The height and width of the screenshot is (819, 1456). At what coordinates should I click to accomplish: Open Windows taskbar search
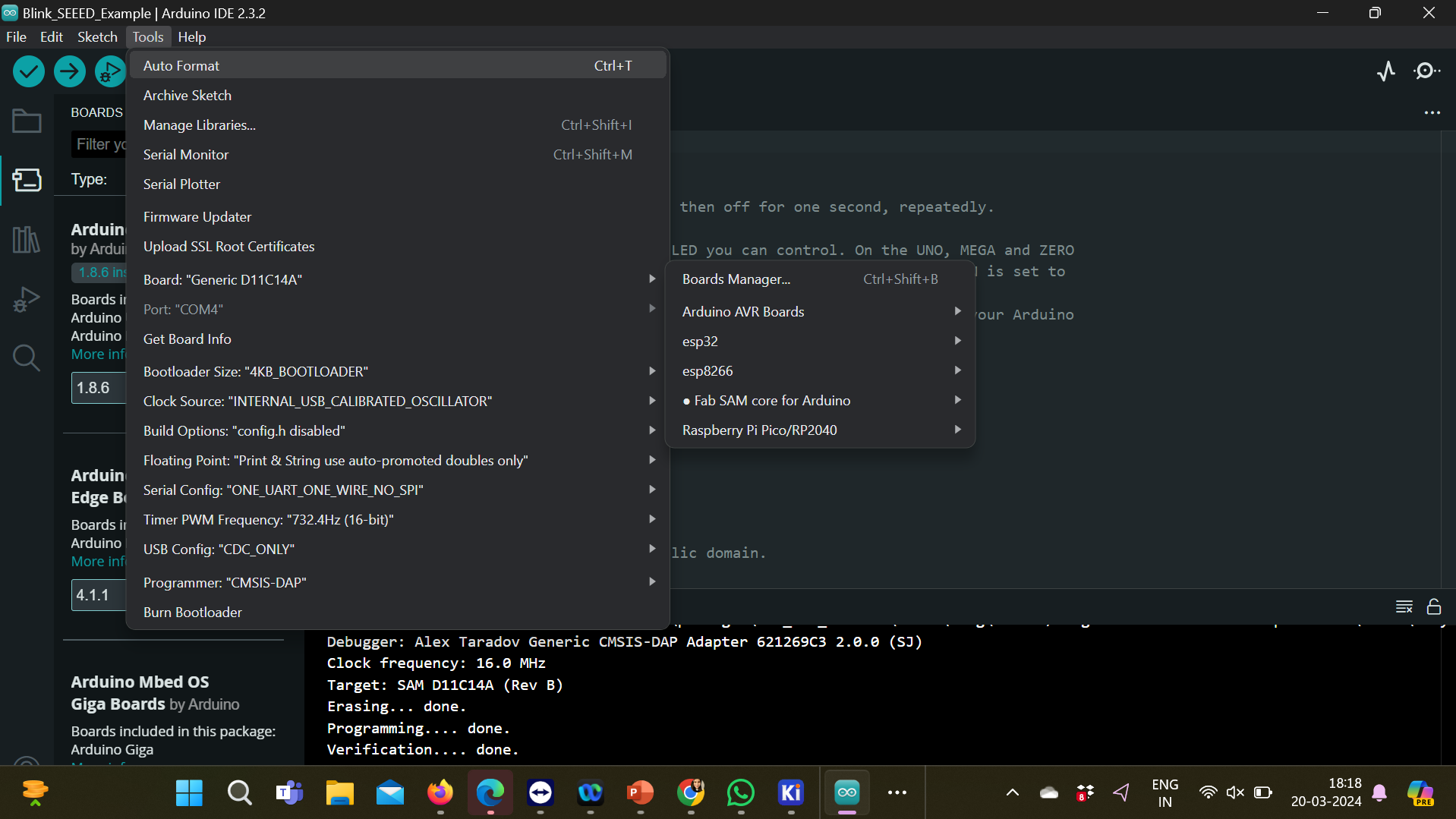239,792
